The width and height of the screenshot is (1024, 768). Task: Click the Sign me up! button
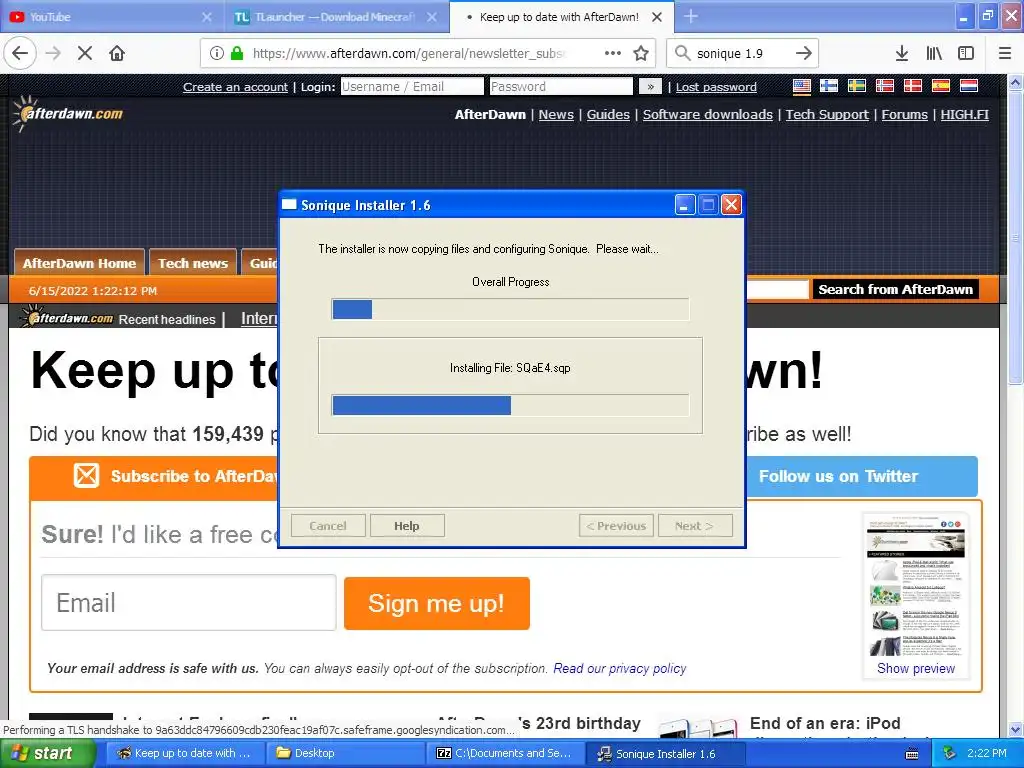click(437, 603)
